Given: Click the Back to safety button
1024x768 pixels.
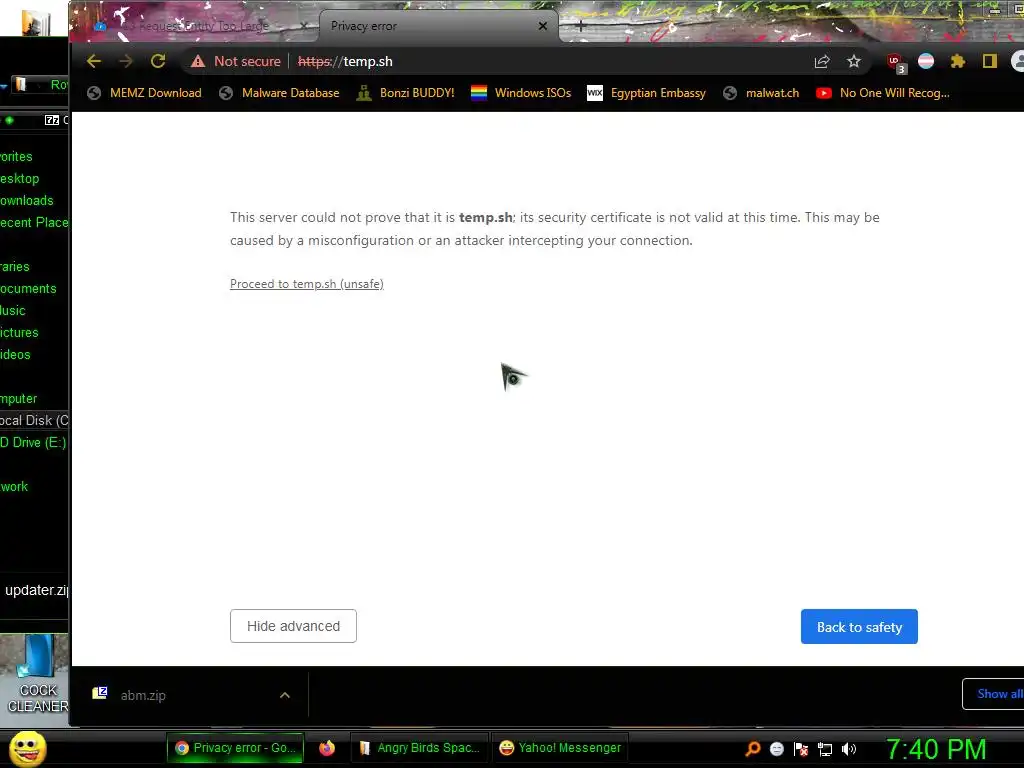Looking at the screenshot, I should point(859,627).
